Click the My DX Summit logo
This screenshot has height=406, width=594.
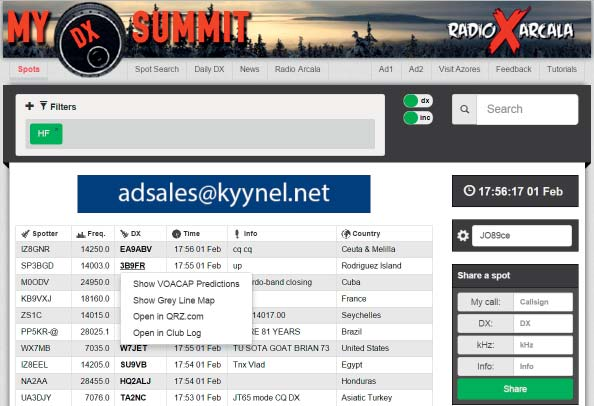coord(129,36)
